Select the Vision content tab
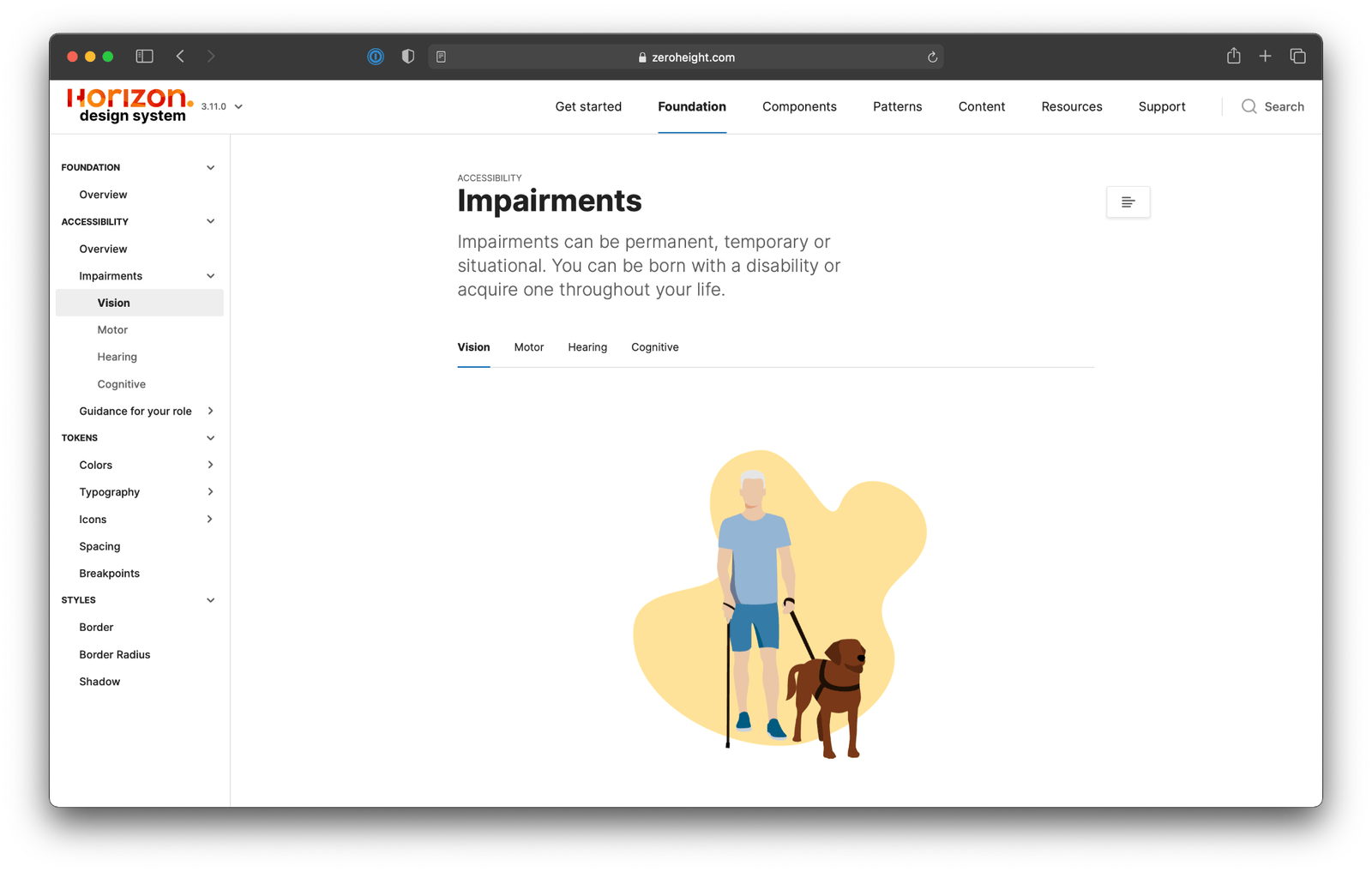 pos(473,347)
